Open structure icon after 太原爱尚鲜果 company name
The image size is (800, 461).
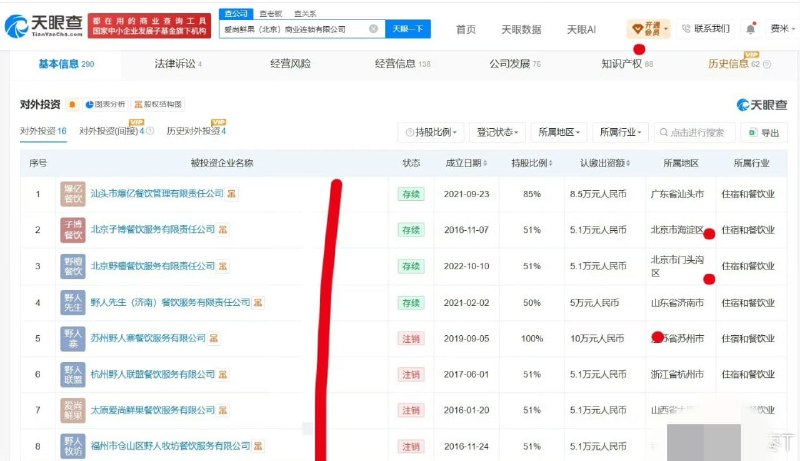click(223, 410)
